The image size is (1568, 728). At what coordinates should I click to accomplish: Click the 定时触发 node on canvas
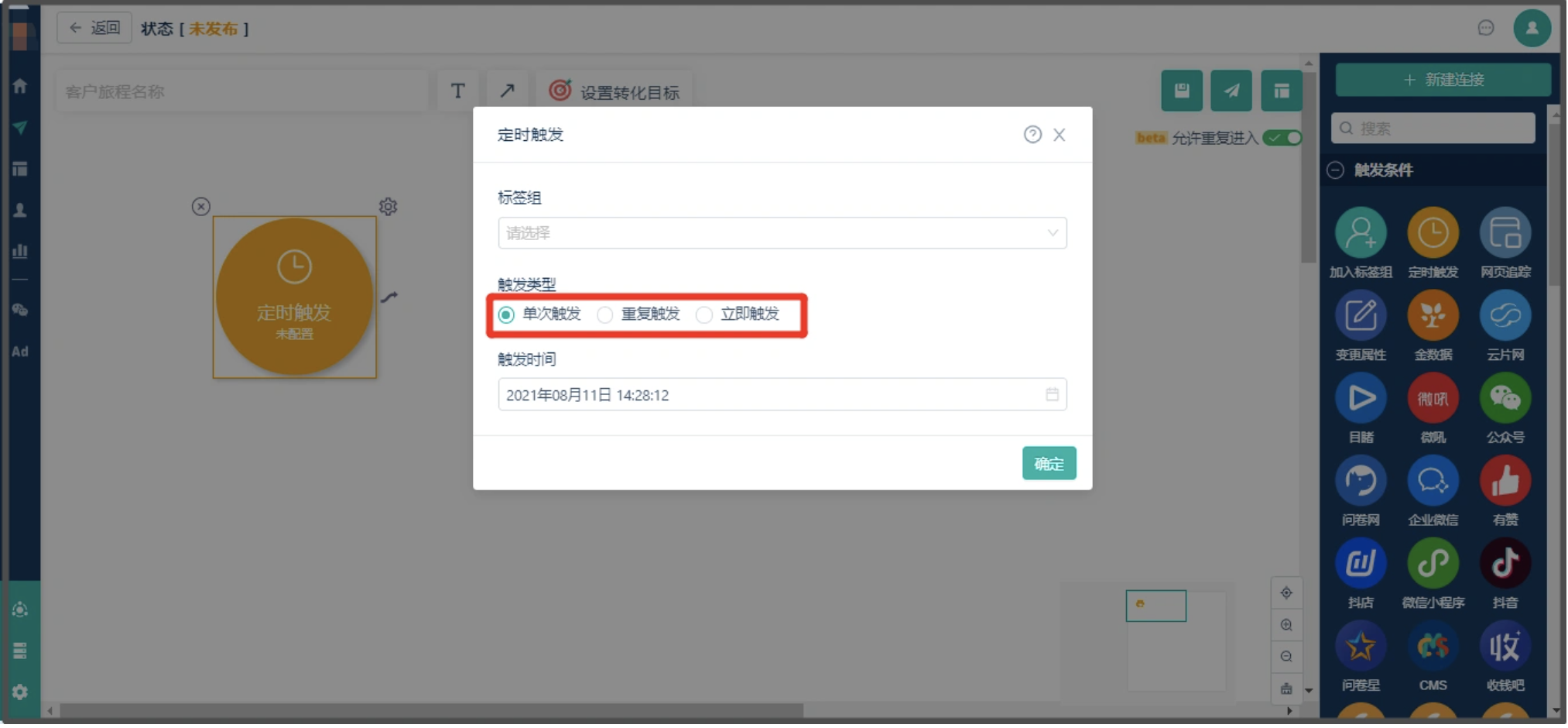pos(295,297)
